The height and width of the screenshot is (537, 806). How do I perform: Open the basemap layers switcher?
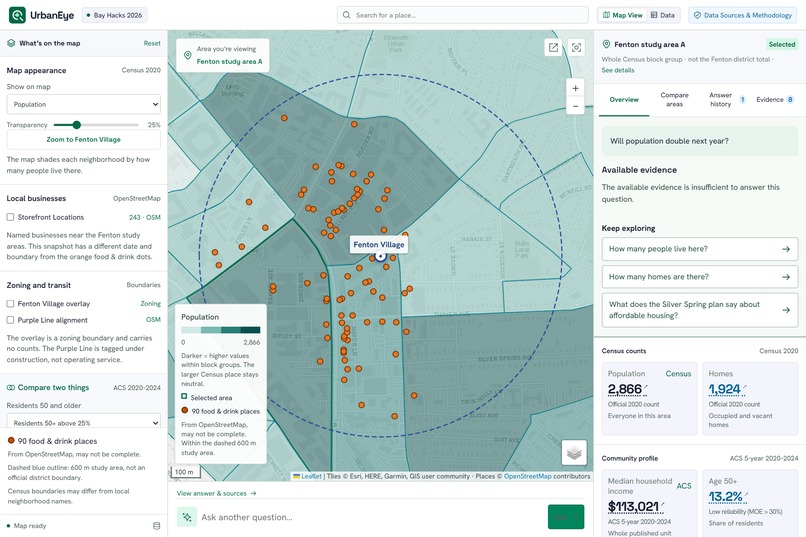click(x=574, y=453)
